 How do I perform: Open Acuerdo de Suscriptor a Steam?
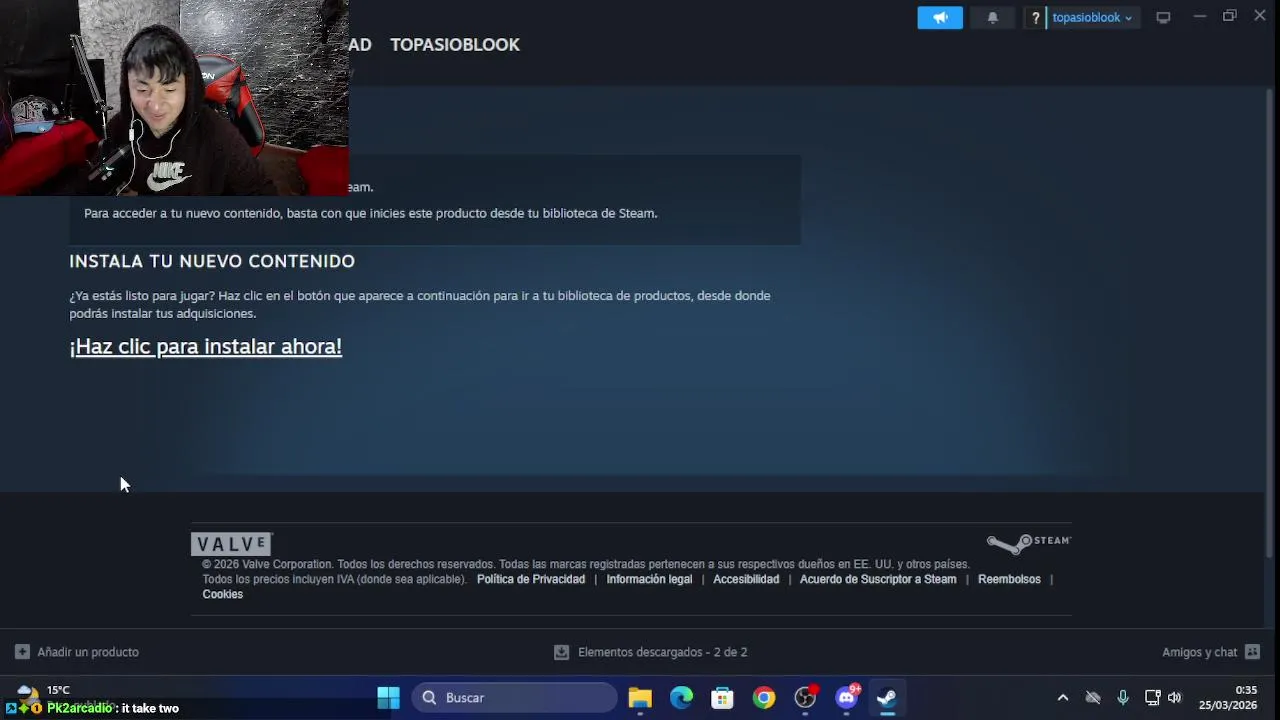point(878,579)
